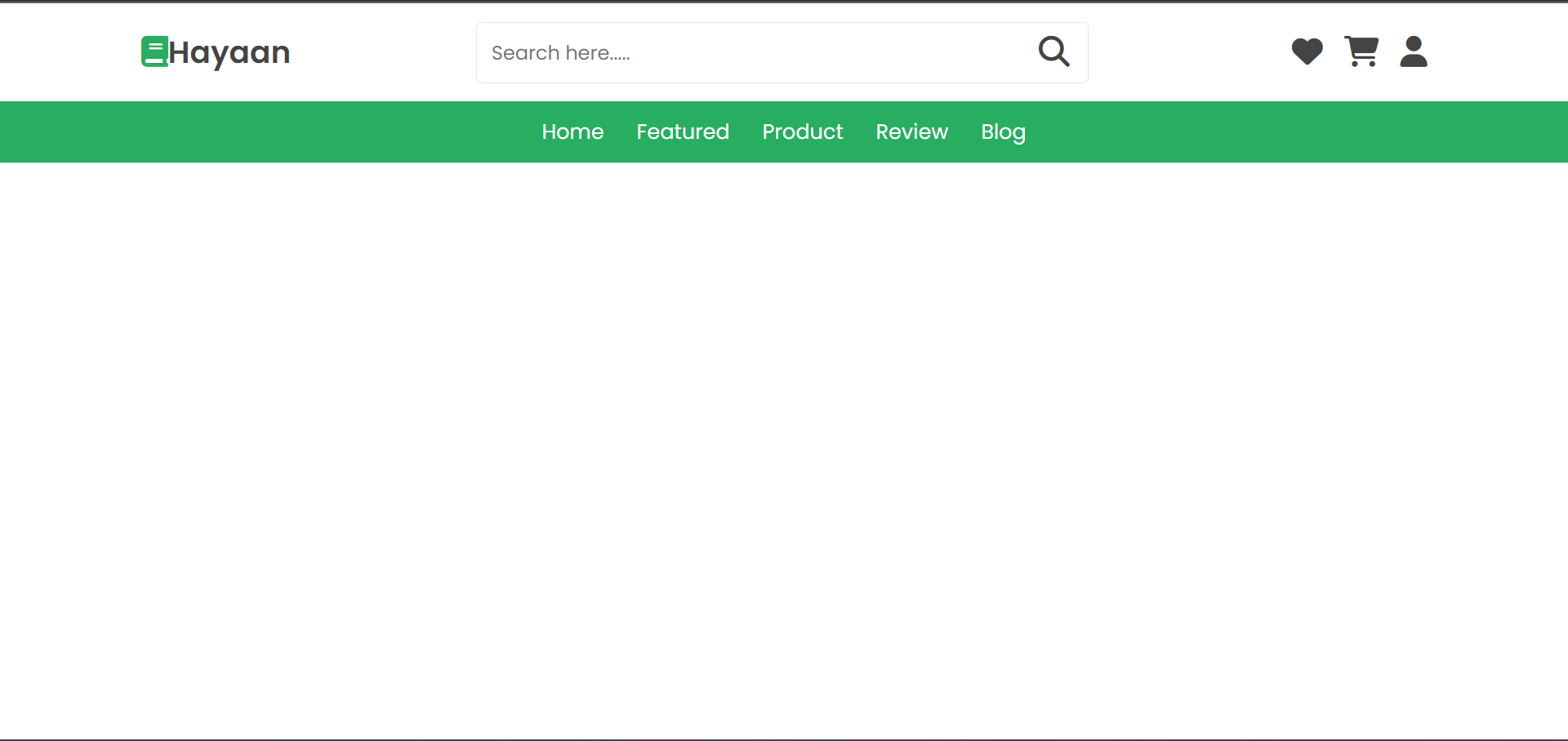
Task: Submit search with the magnifier button
Action: [1054, 51]
